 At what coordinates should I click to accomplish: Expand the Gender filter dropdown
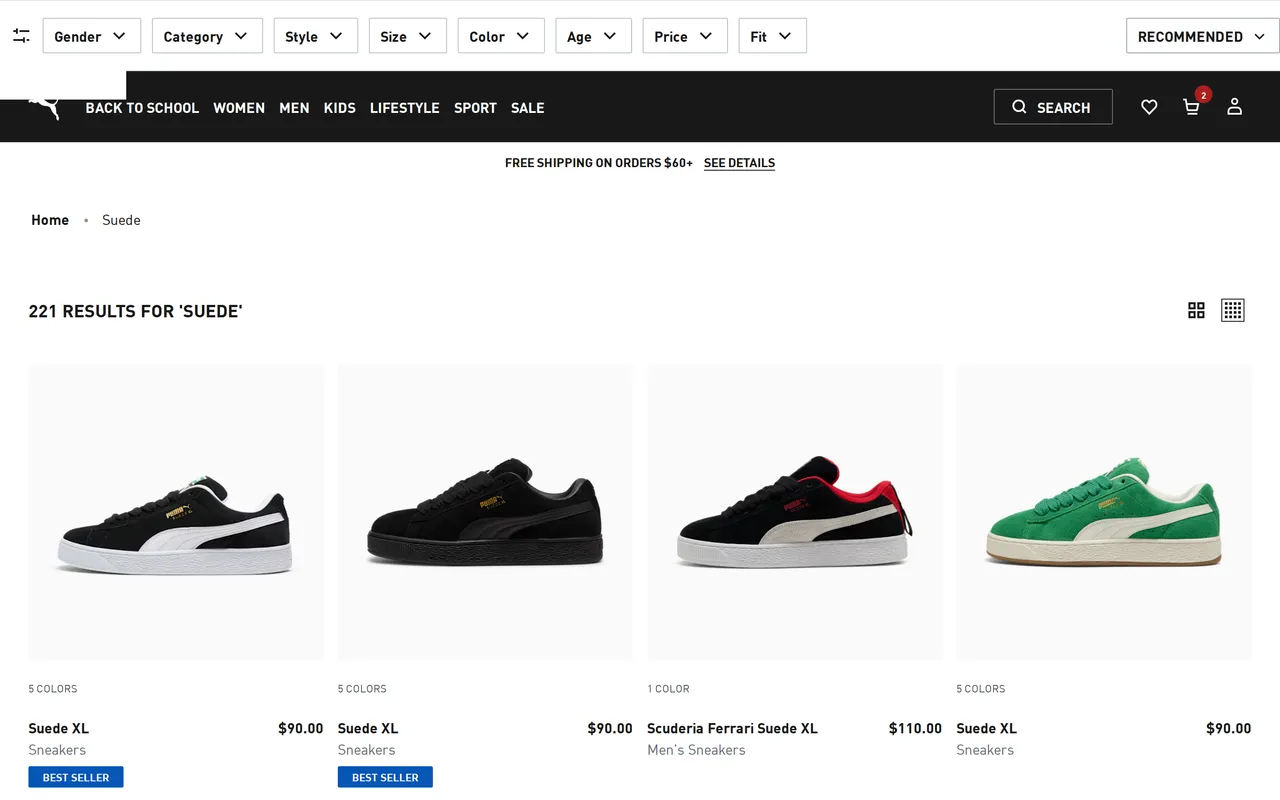click(91, 36)
